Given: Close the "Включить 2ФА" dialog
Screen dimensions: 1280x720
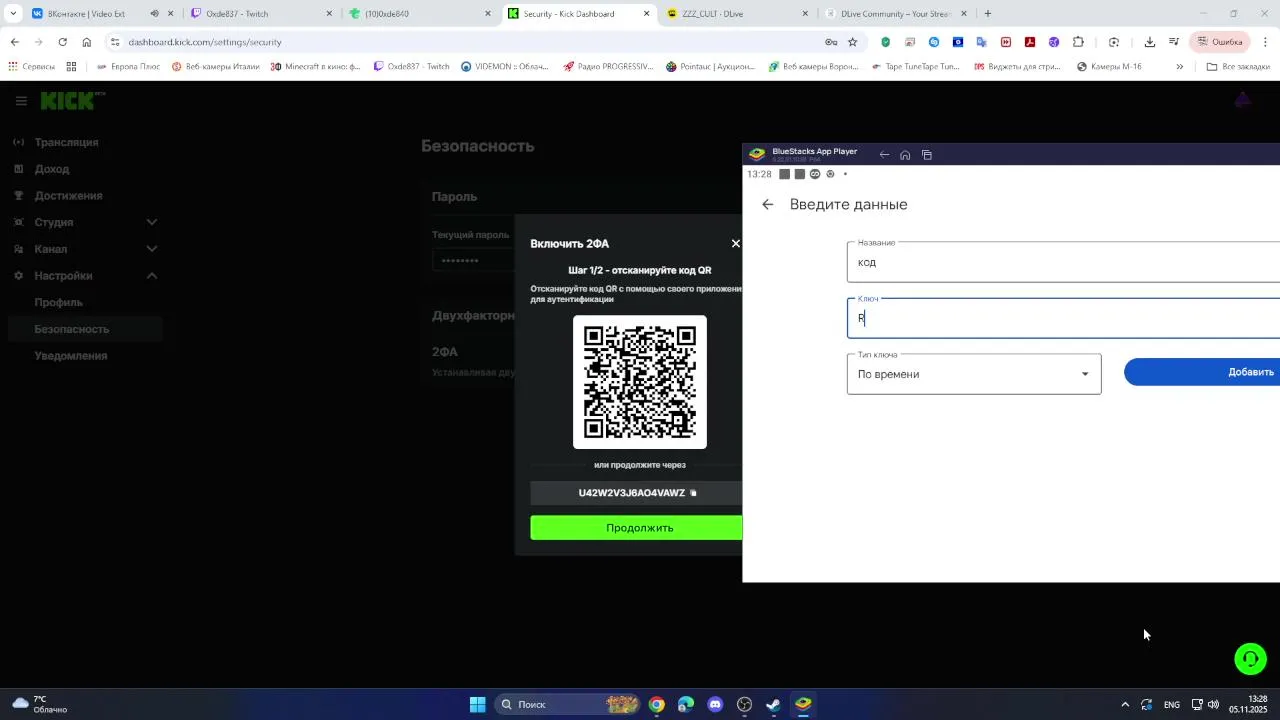Looking at the screenshot, I should click(x=735, y=243).
